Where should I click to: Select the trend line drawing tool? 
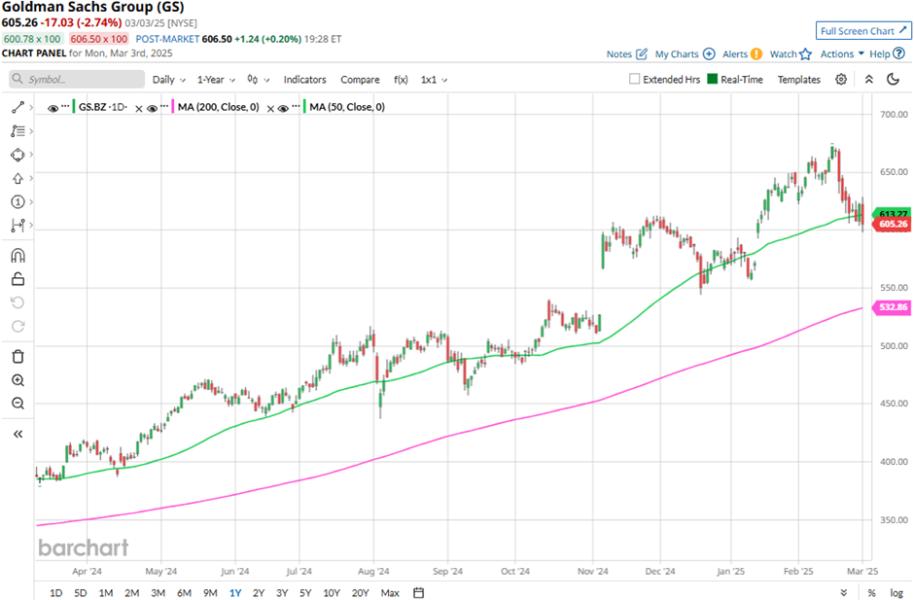coord(17,107)
